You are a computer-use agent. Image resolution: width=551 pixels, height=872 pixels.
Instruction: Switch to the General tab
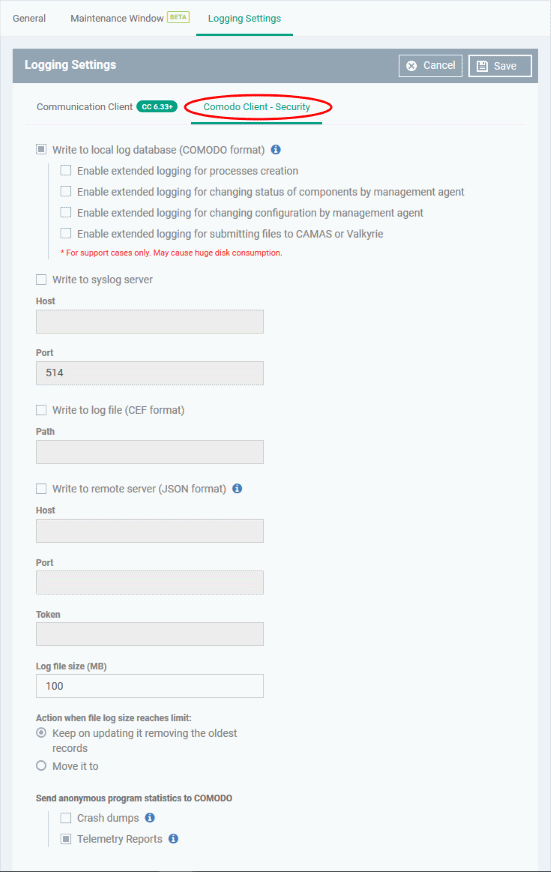[29, 18]
